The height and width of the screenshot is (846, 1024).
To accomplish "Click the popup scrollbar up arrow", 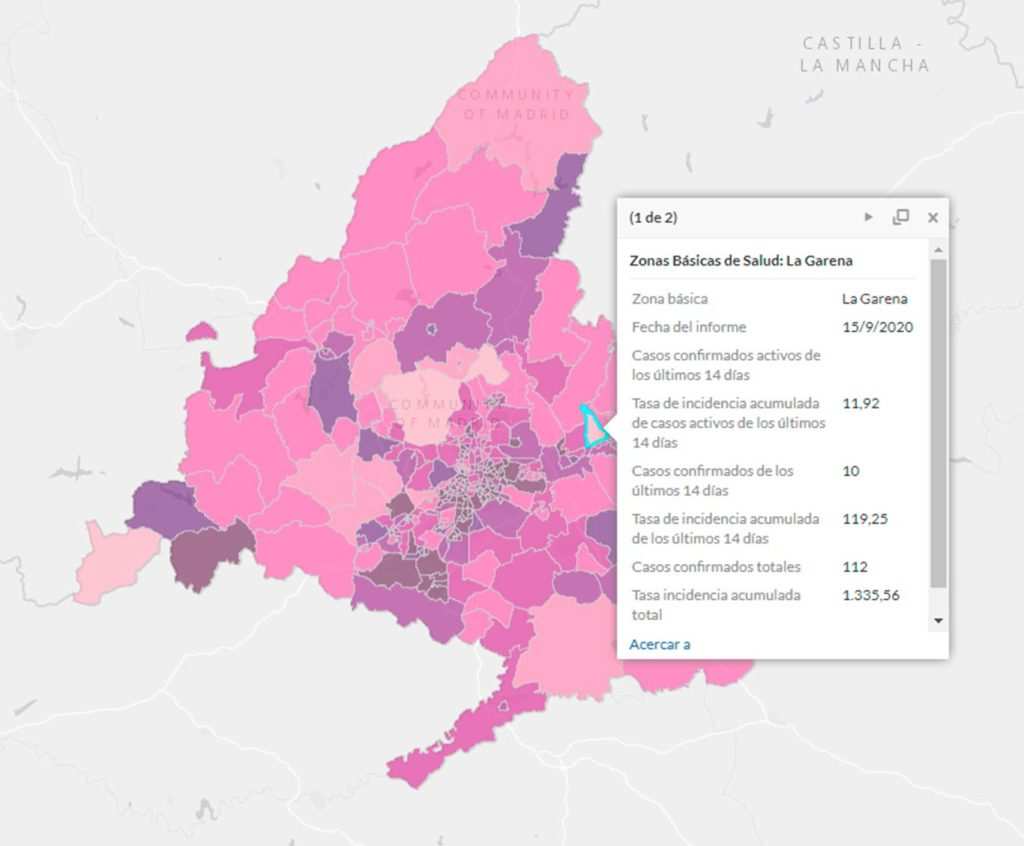I will [x=937, y=248].
